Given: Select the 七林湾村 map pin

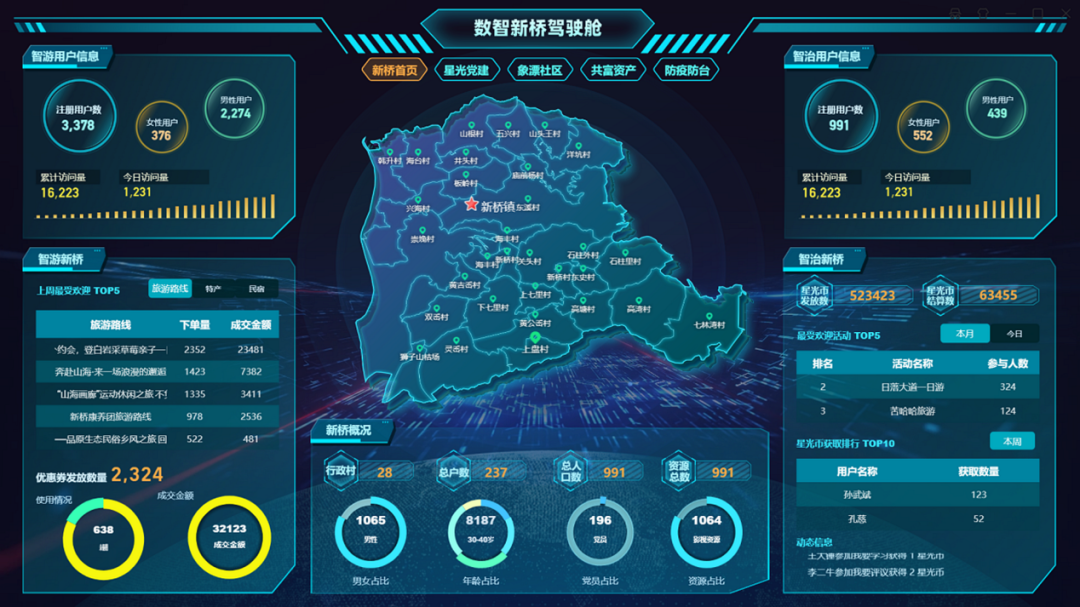Looking at the screenshot, I should (709, 313).
